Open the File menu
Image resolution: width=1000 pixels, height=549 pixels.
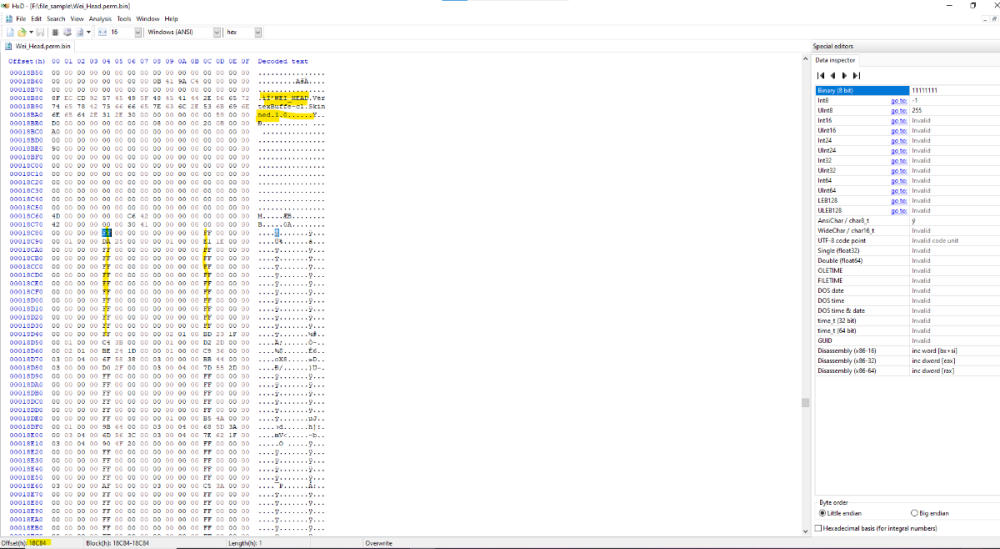pos(20,19)
